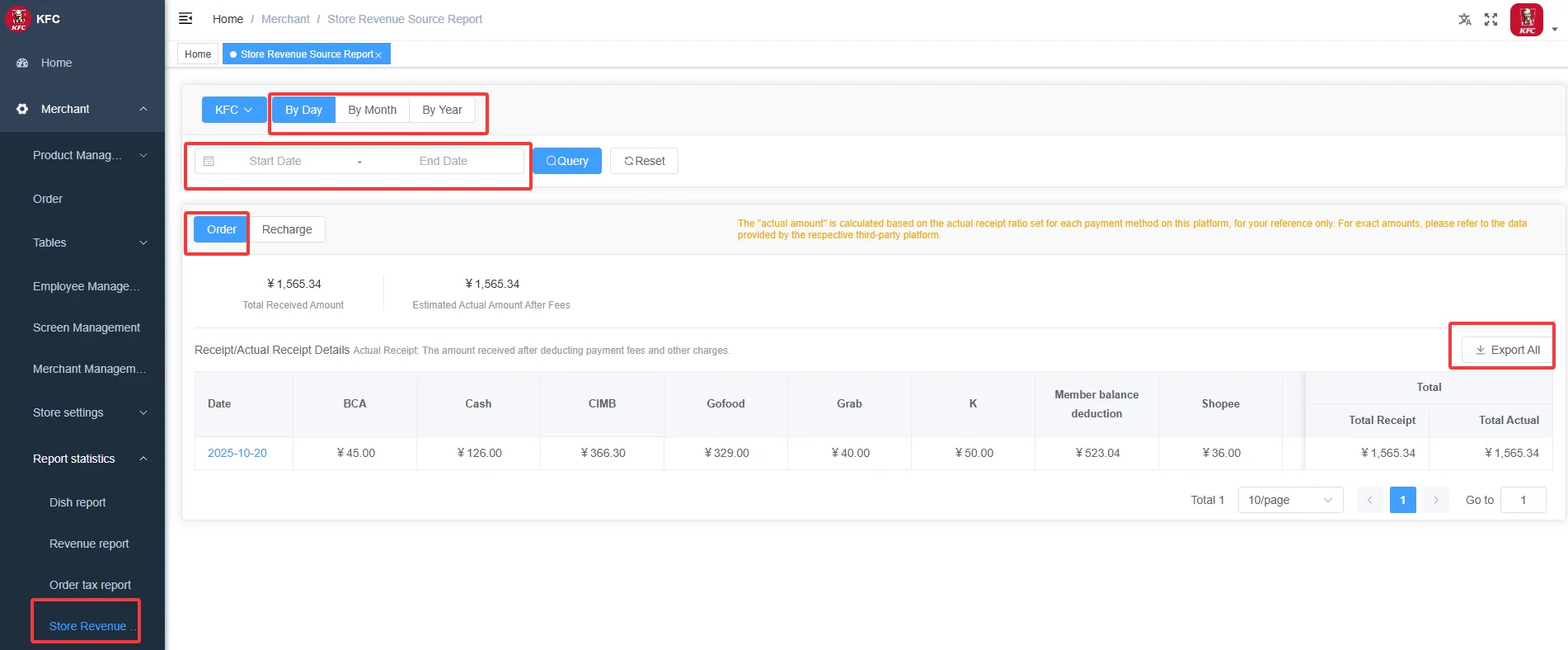Open dropdown arrow beside user avatar
The width and height of the screenshot is (1568, 650).
(x=1555, y=29)
